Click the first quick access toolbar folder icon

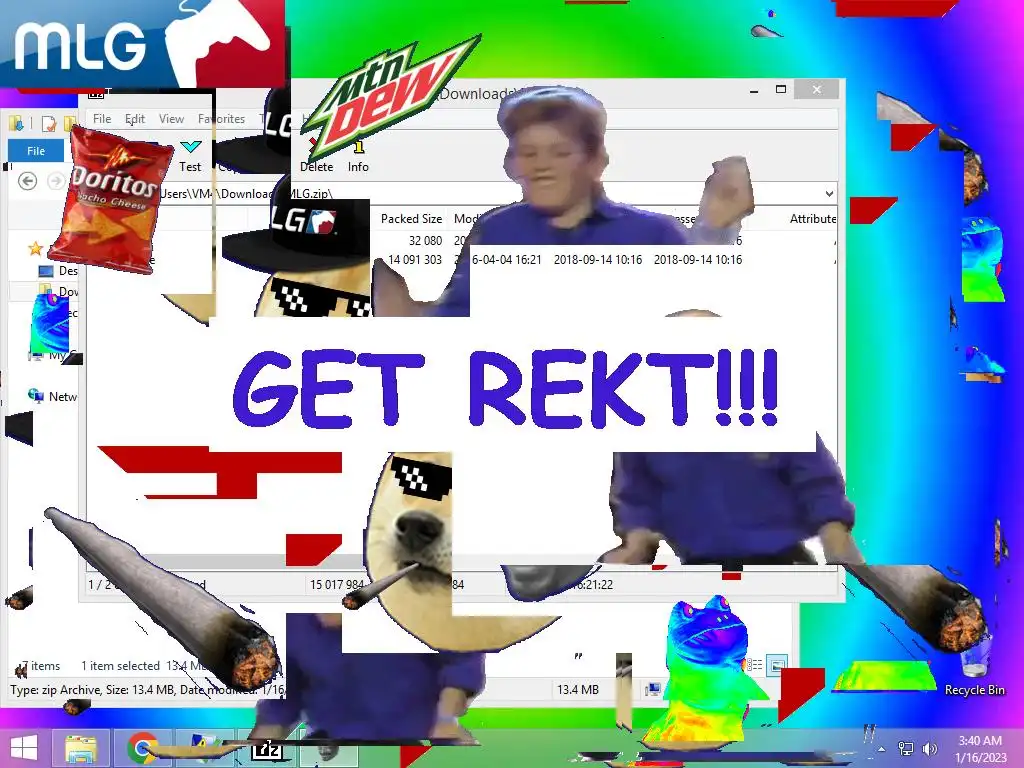point(16,122)
